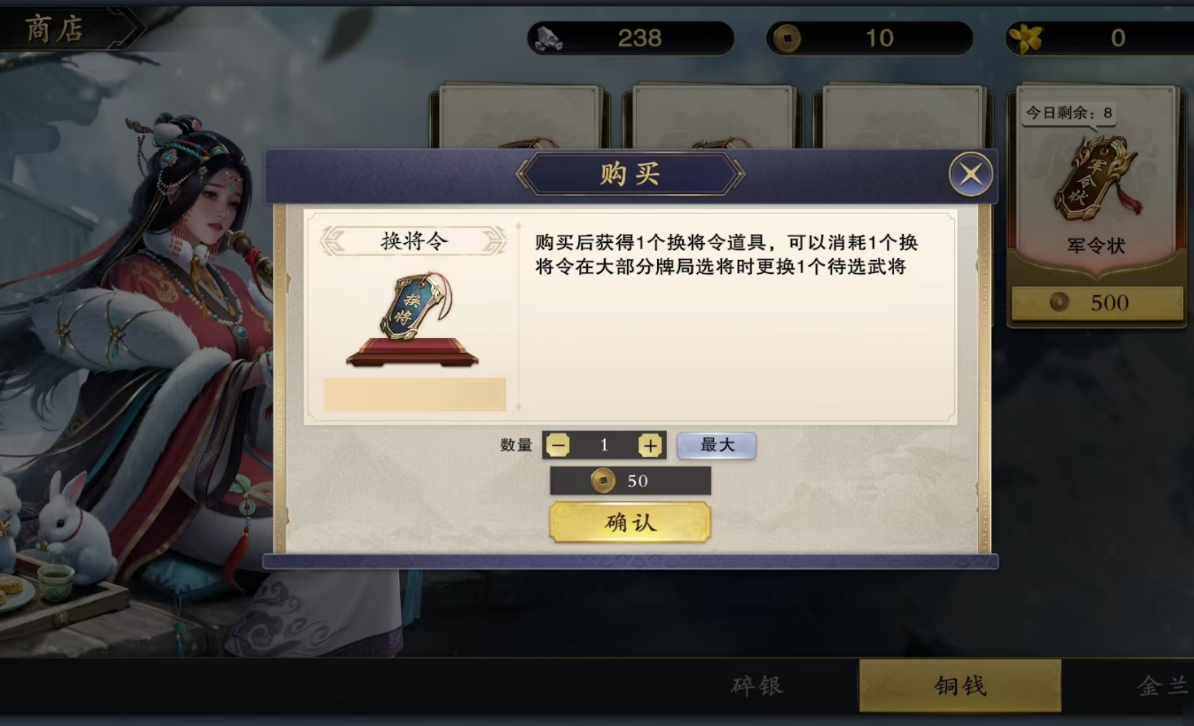Click the silver ingot currency icon
Viewport: 1194px width, 726px height.
548,38
